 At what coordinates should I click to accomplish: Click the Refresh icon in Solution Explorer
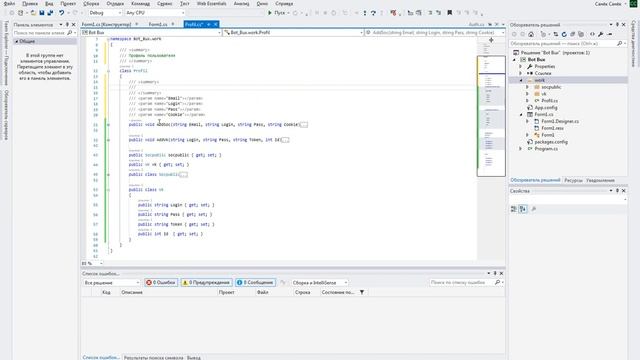pos(564,34)
